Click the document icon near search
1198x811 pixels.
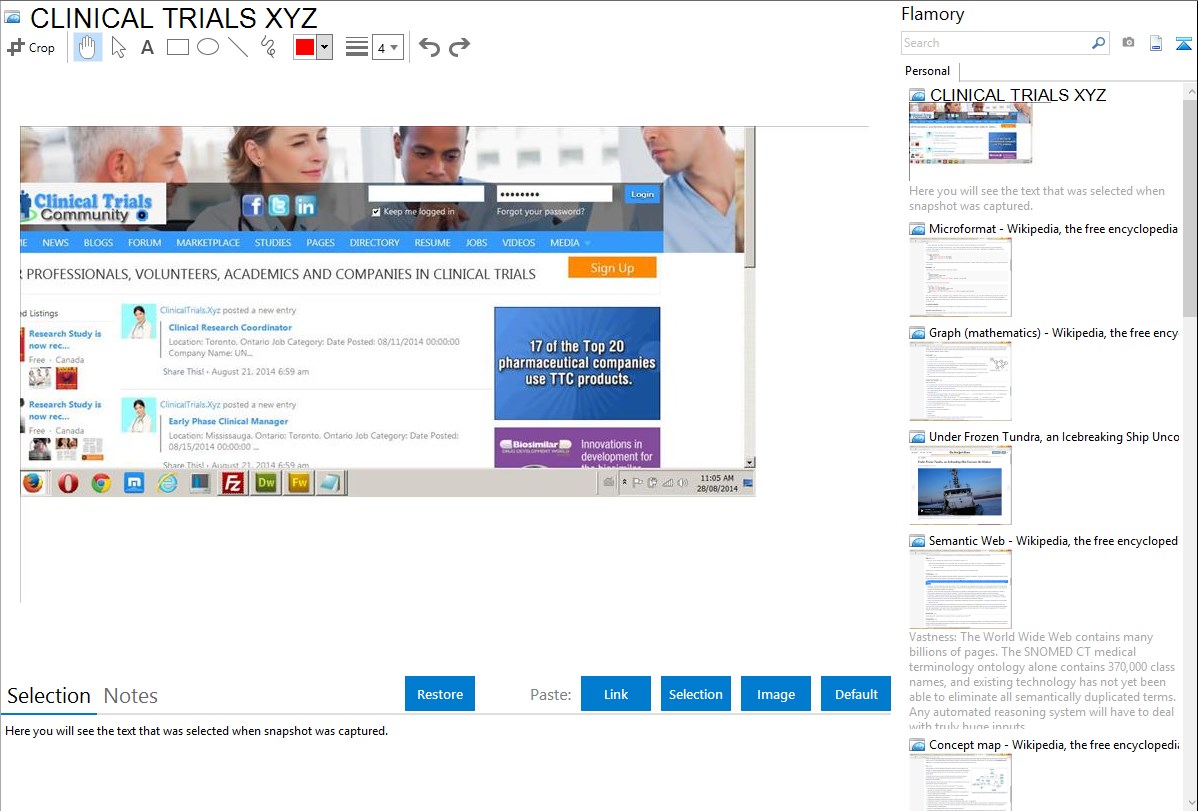coord(1156,43)
